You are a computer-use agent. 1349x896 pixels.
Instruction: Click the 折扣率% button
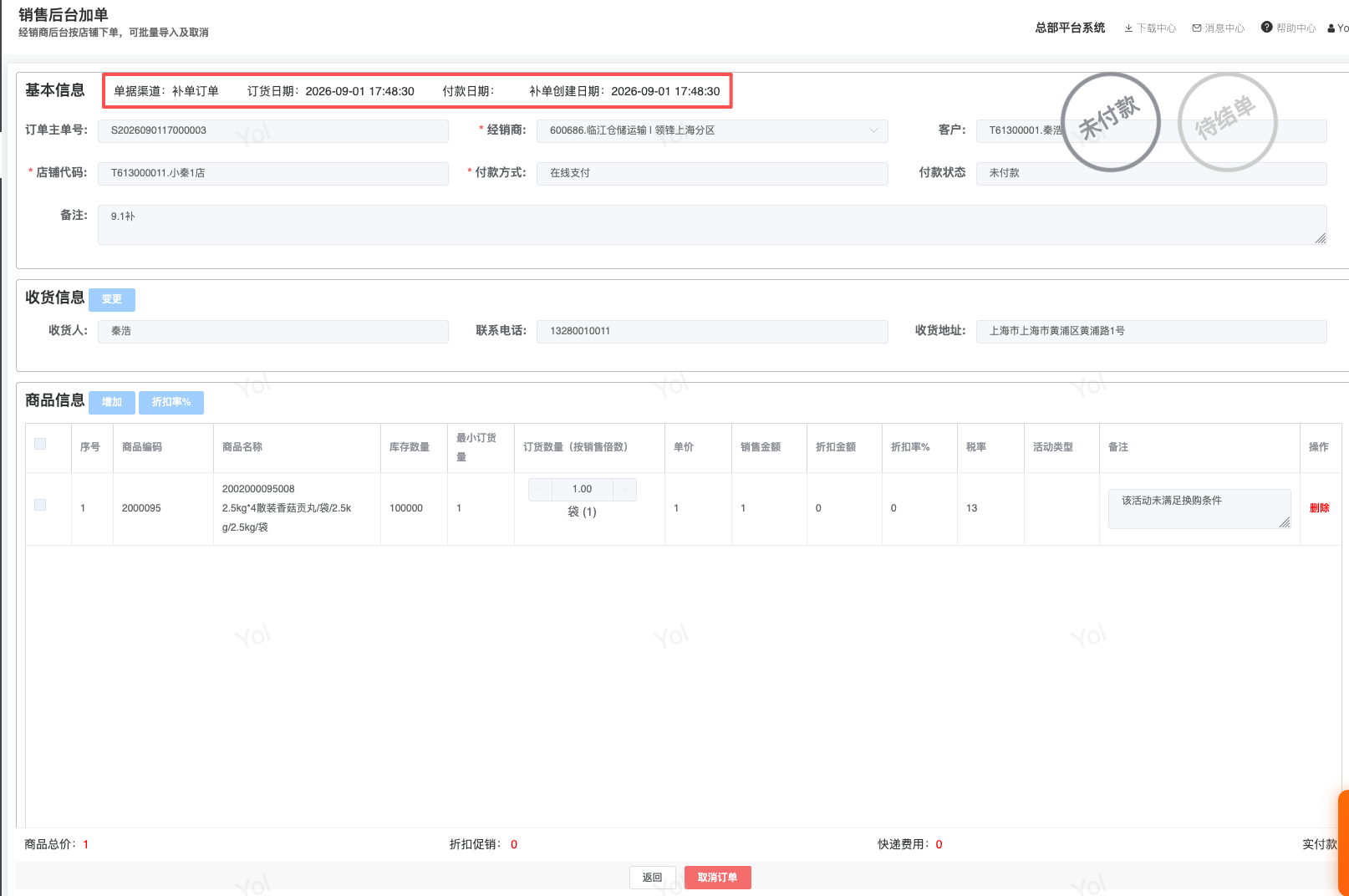(x=171, y=402)
